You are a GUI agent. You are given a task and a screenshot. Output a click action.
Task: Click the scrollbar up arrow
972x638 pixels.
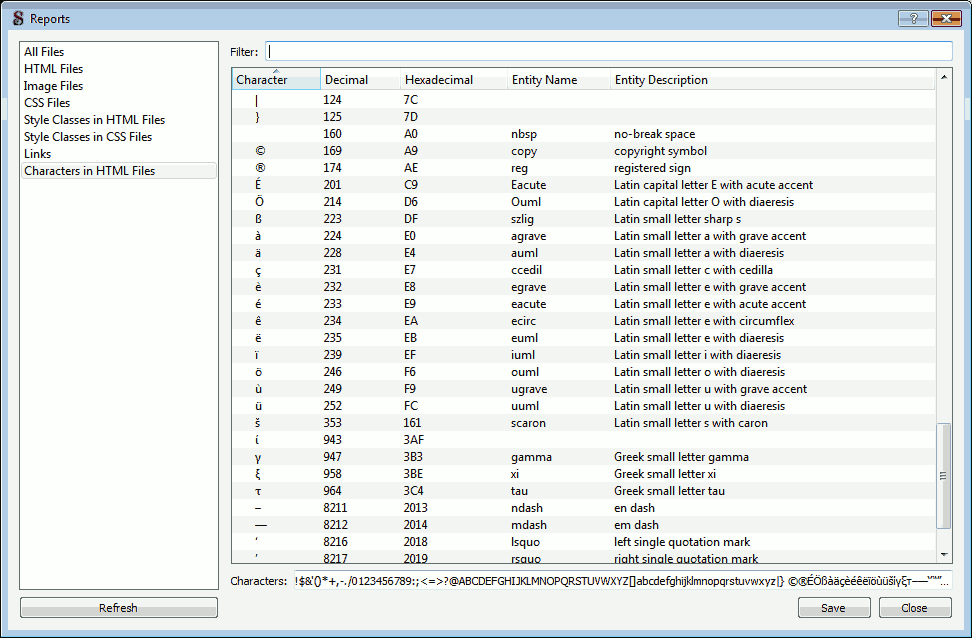(943, 77)
